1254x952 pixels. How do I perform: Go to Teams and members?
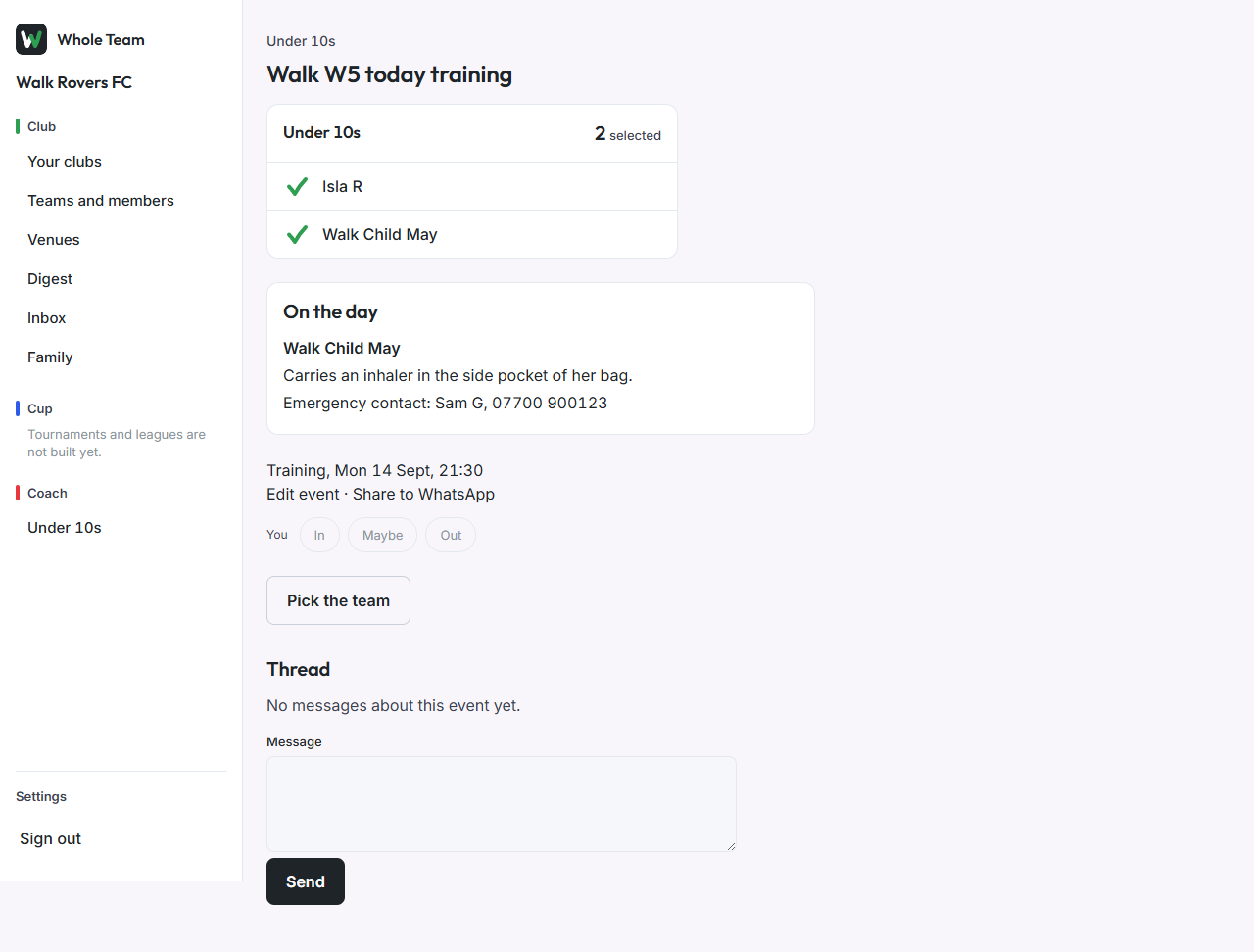click(101, 201)
